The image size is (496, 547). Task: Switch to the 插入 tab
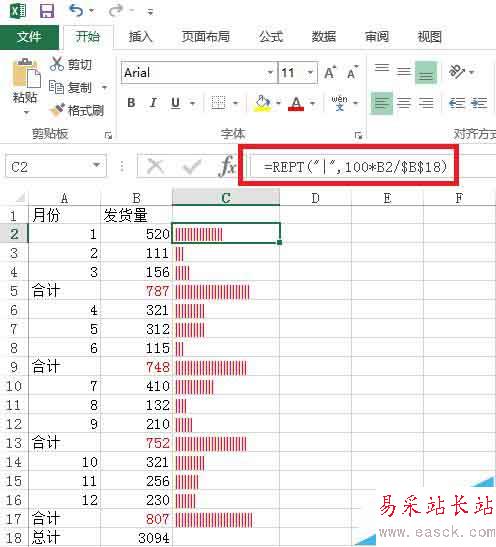click(x=141, y=37)
